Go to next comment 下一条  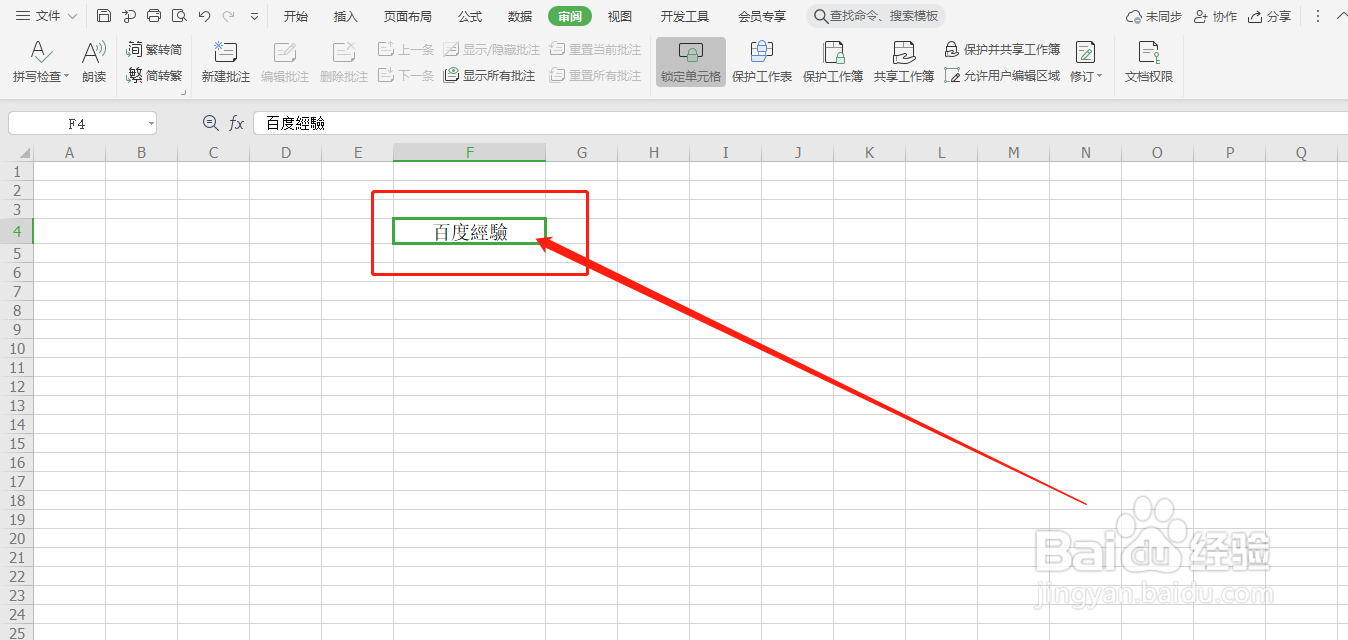pos(406,76)
